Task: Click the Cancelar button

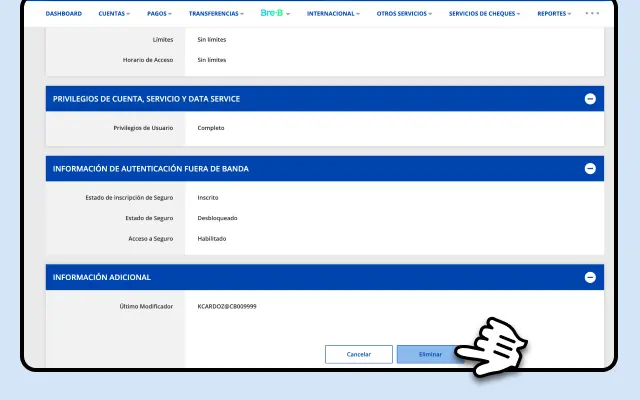Action: coord(359,354)
